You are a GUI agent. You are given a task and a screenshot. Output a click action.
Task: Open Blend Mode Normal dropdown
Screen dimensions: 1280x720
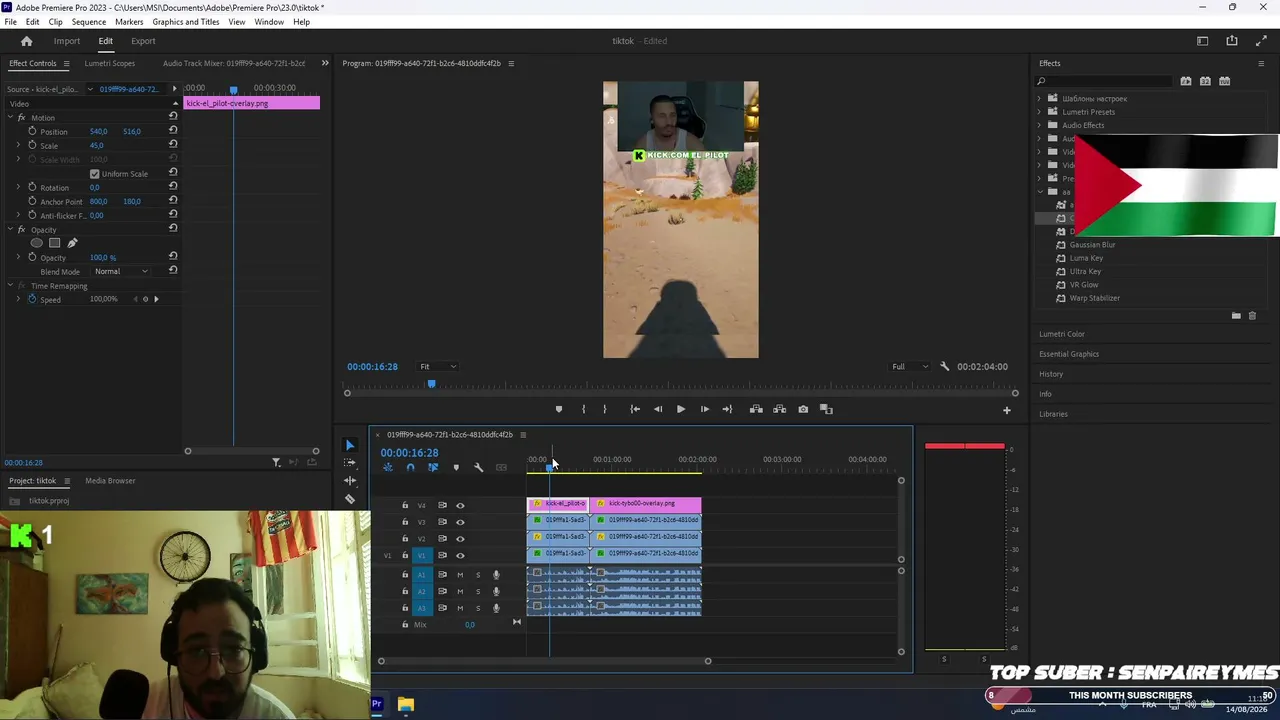pos(121,271)
